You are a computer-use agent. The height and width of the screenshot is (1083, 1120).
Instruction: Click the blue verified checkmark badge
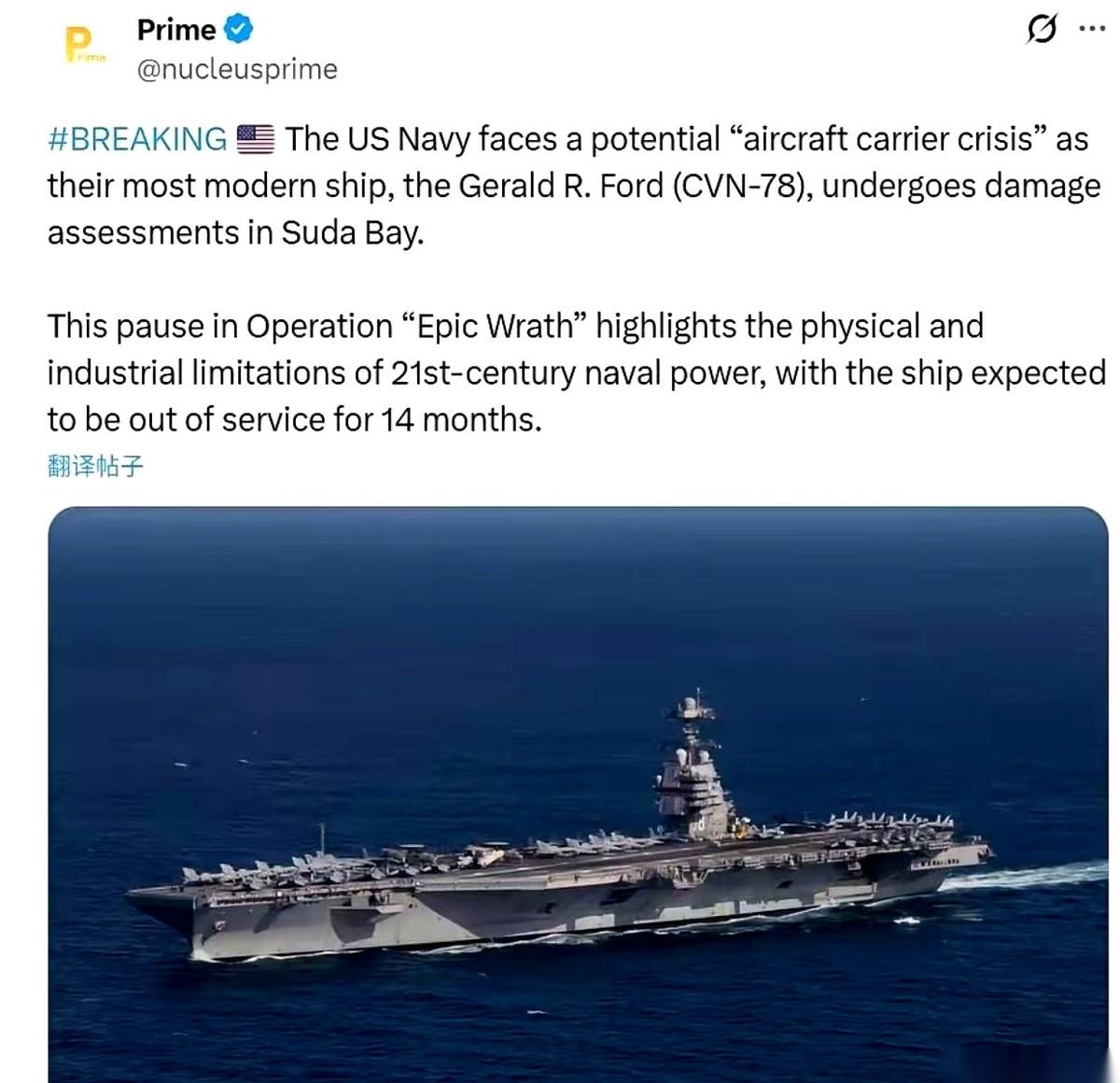236,29
